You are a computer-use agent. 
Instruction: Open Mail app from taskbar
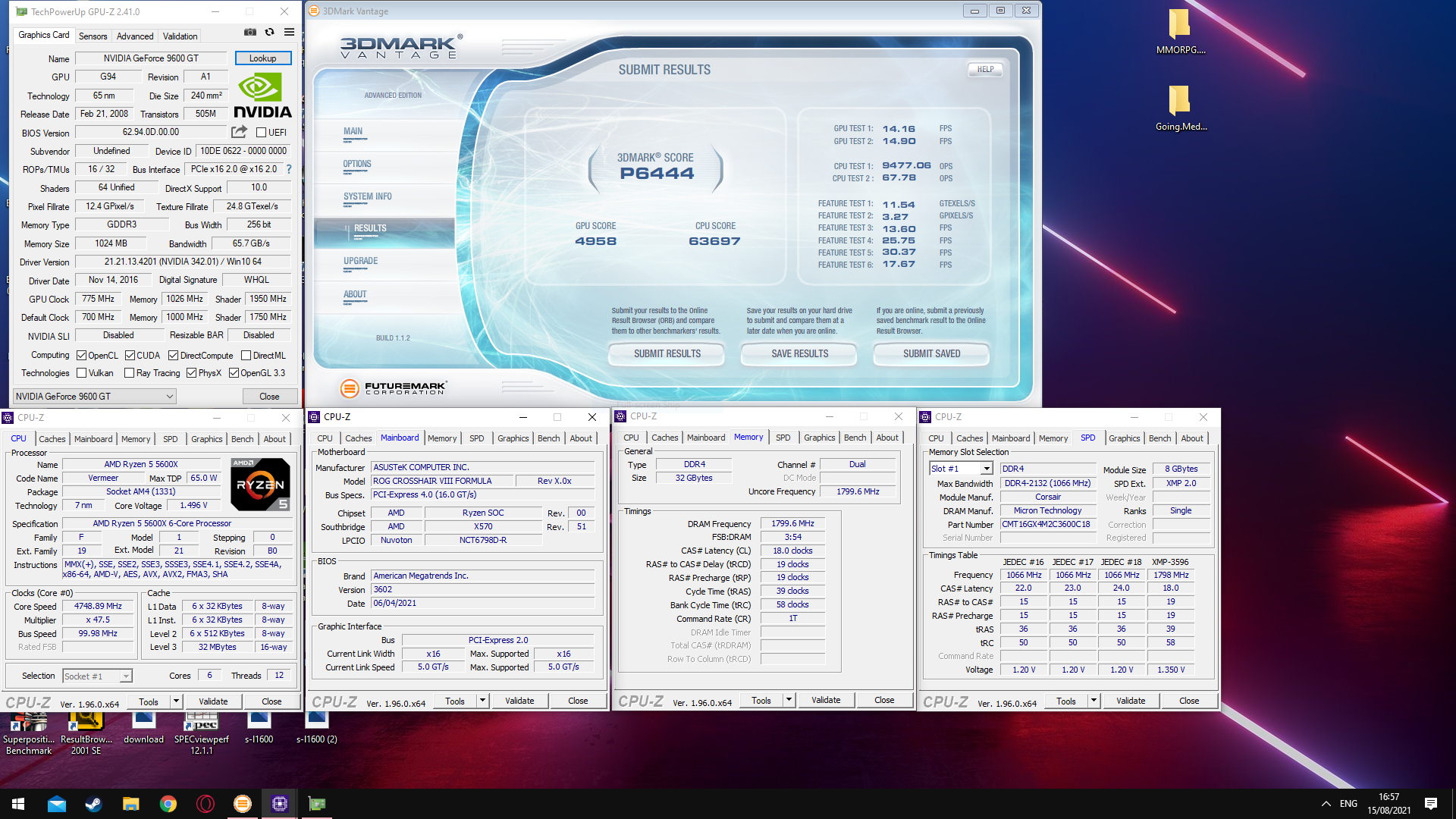(56, 804)
